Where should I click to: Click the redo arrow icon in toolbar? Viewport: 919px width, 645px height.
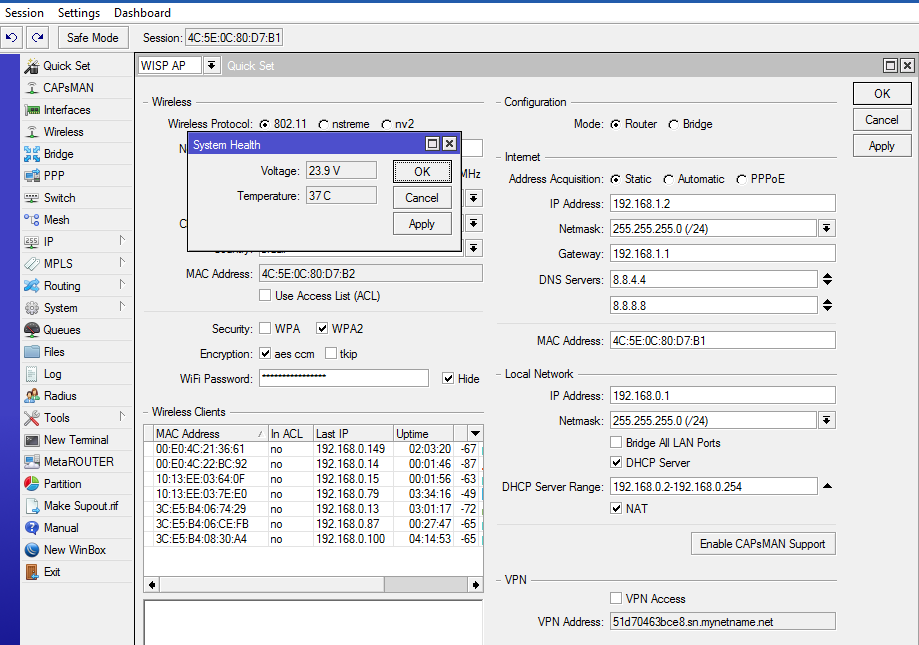point(37,38)
